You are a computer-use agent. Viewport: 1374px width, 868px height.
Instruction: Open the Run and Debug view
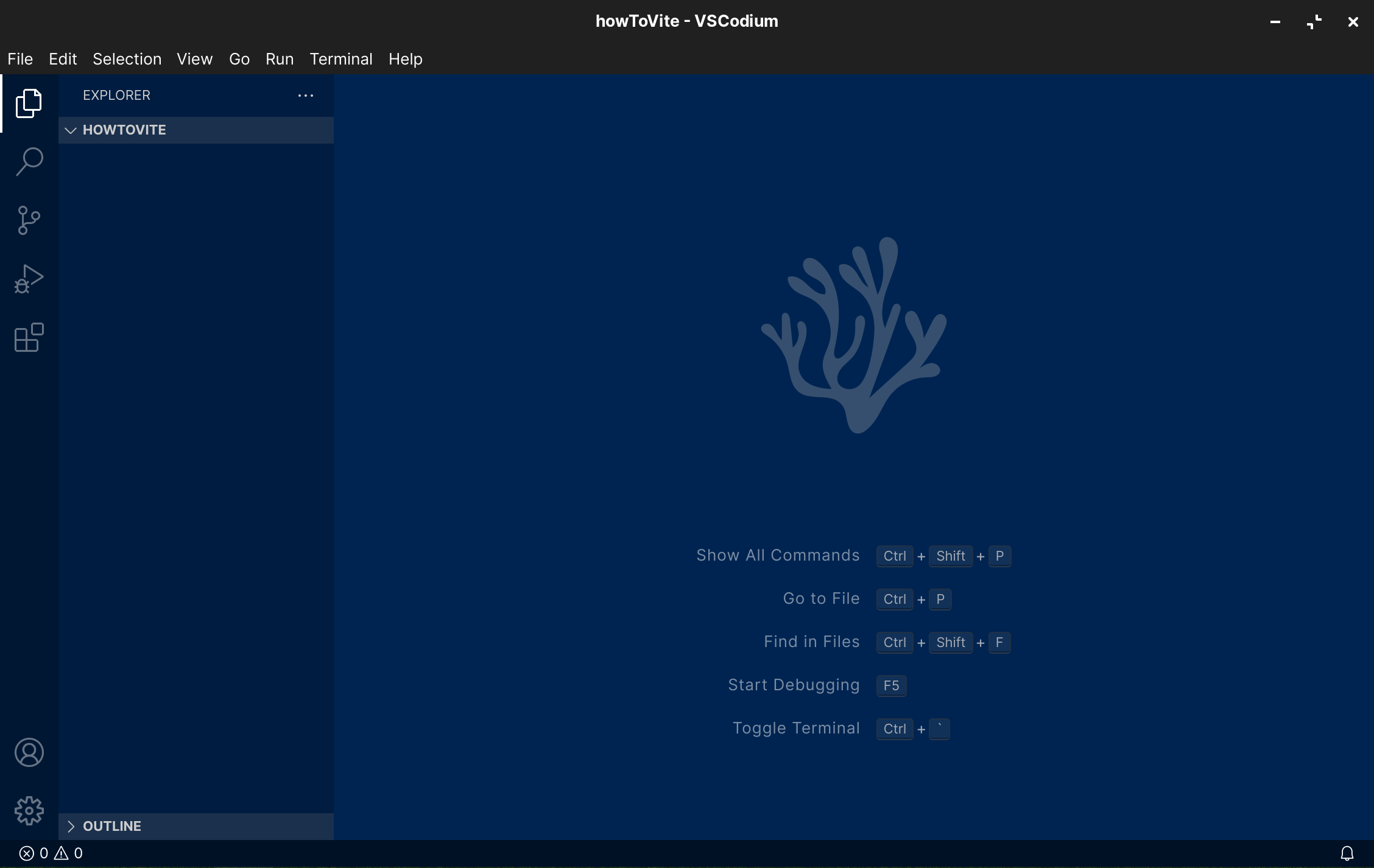(29, 279)
